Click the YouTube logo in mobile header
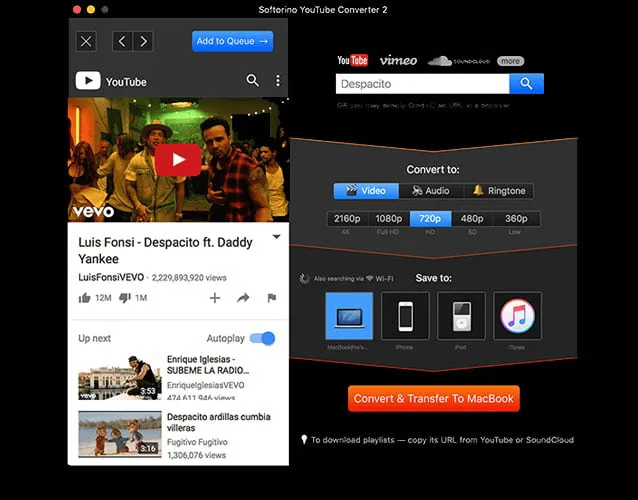Screen dimensions: 638x500 pyautogui.click(x=111, y=81)
